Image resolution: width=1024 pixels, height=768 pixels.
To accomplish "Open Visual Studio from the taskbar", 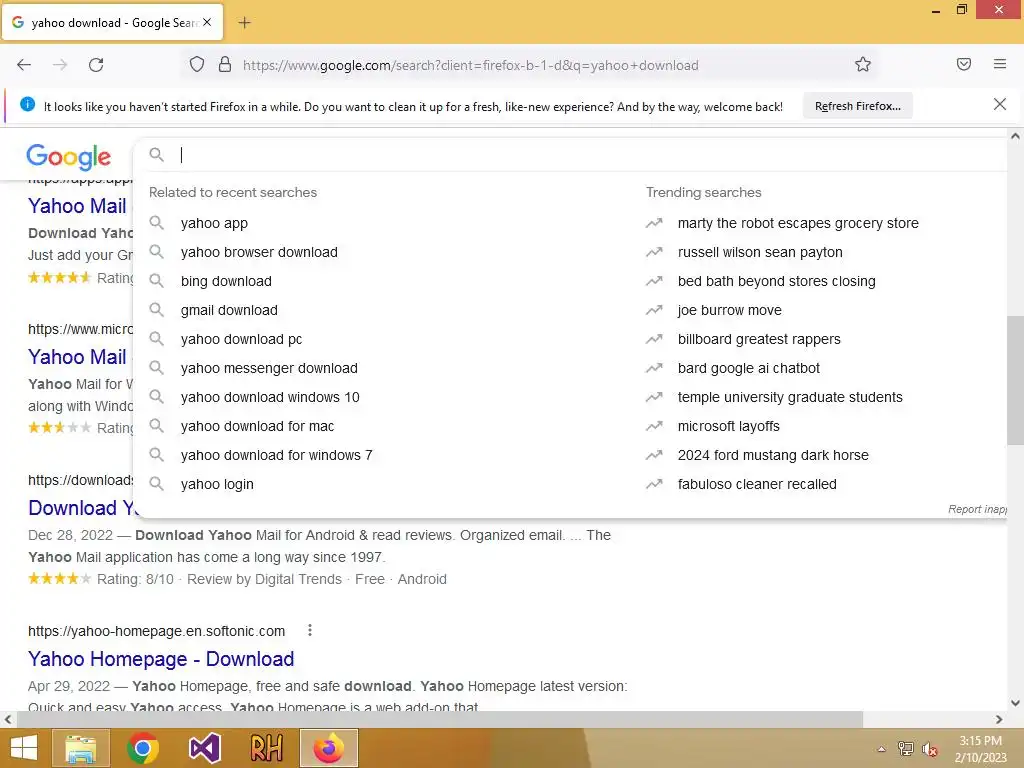I will click(204, 748).
